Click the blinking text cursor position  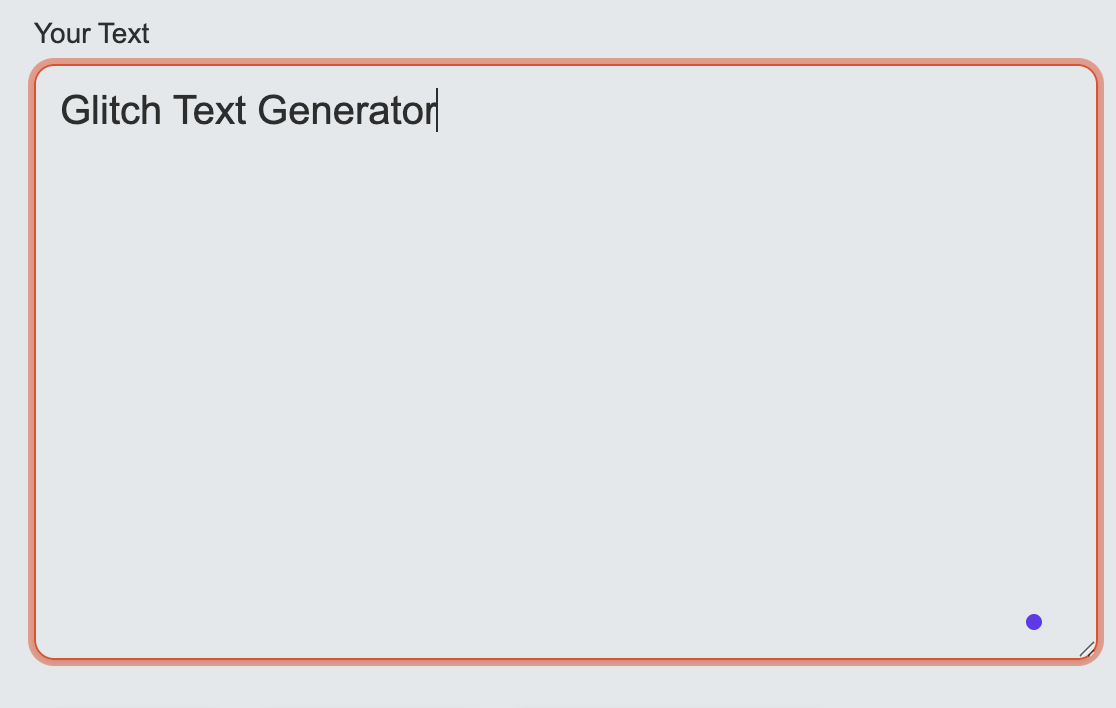(437, 110)
